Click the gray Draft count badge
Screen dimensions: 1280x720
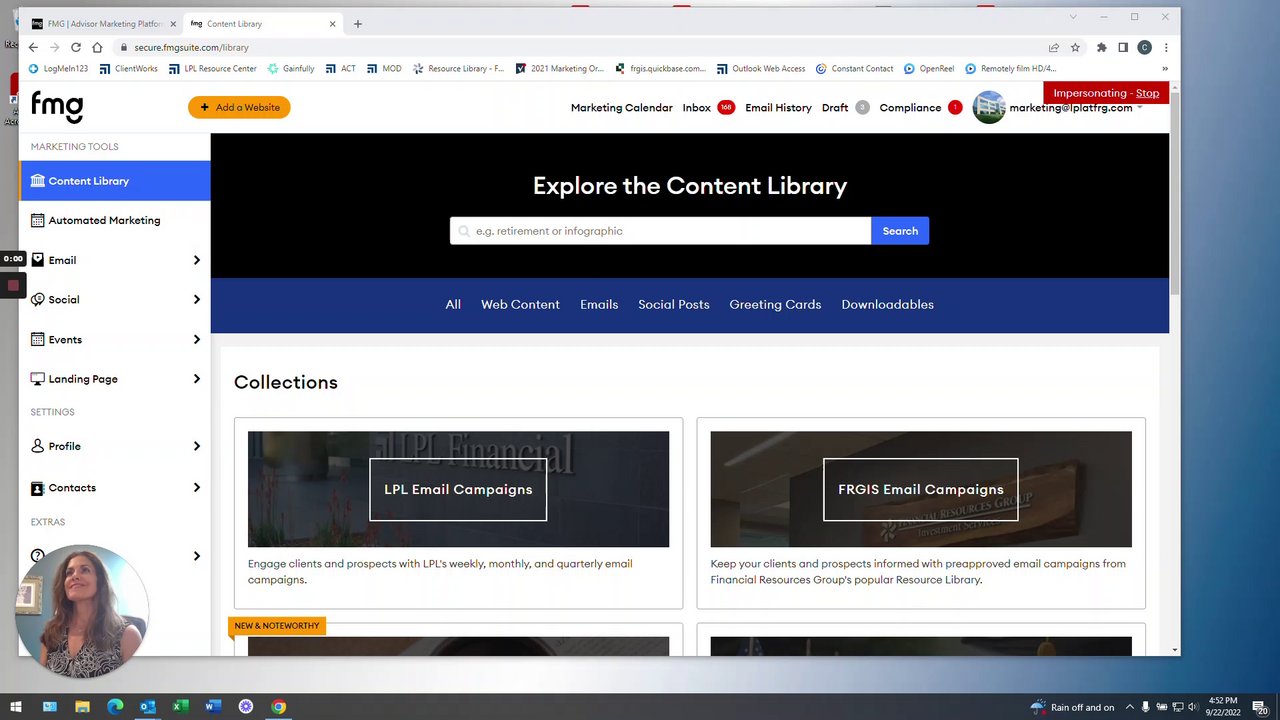pos(862,108)
